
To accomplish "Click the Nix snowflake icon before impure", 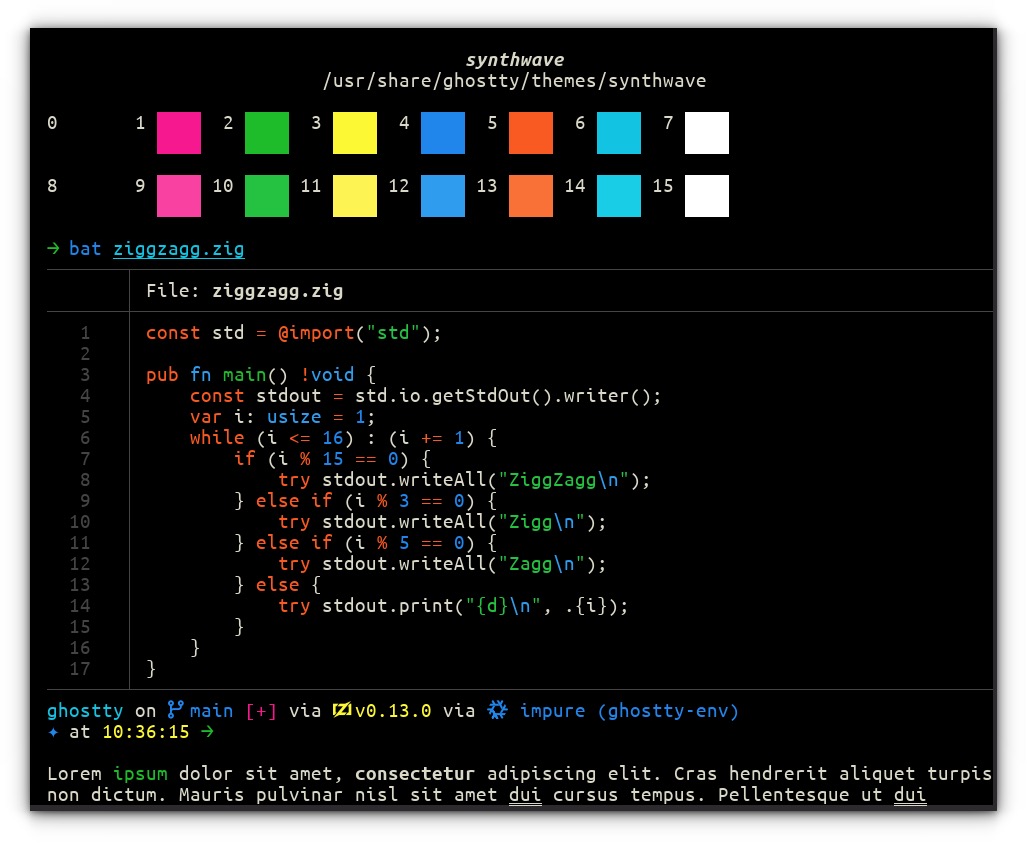I will tap(497, 710).
